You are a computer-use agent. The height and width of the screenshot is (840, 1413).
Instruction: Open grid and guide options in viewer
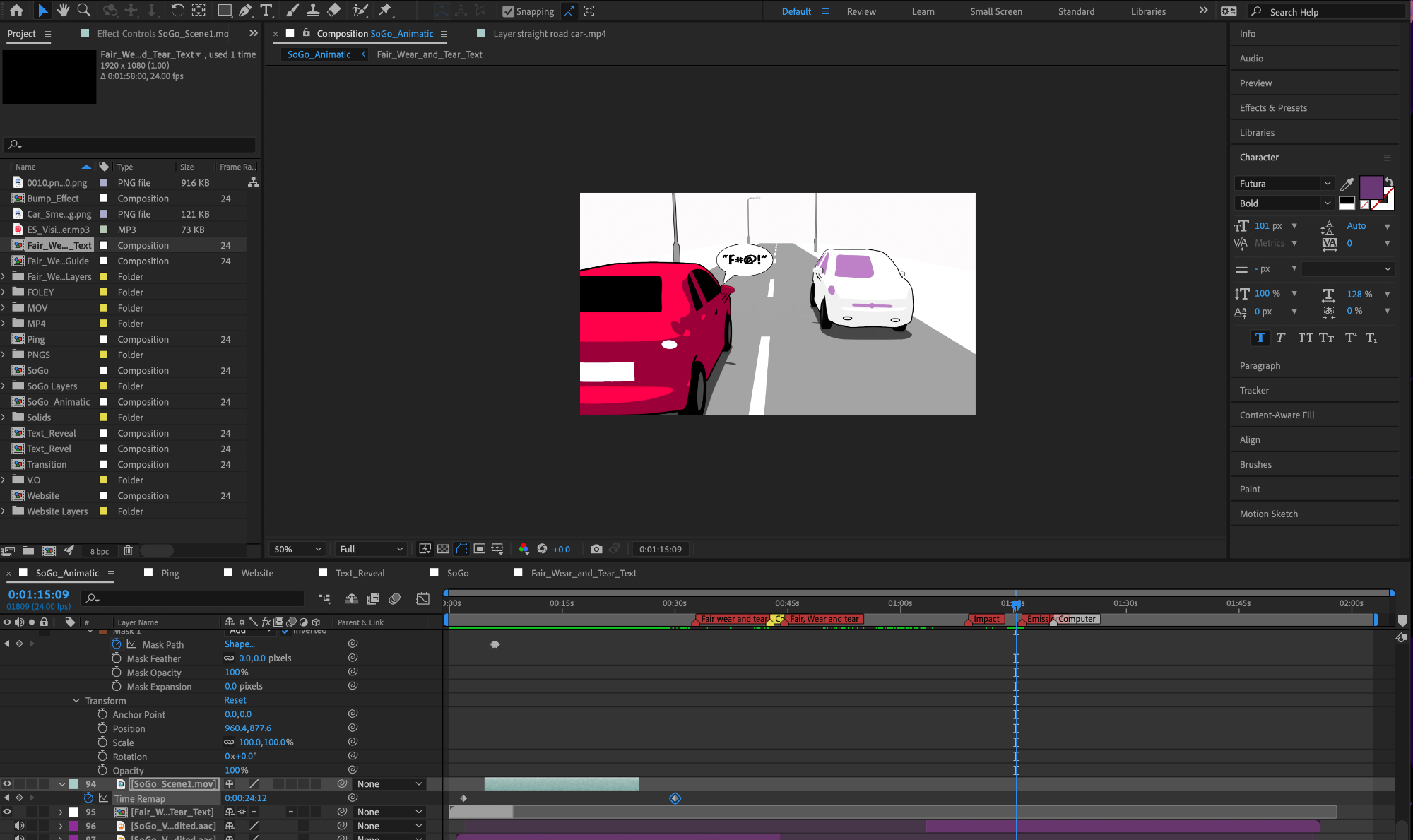[497, 549]
